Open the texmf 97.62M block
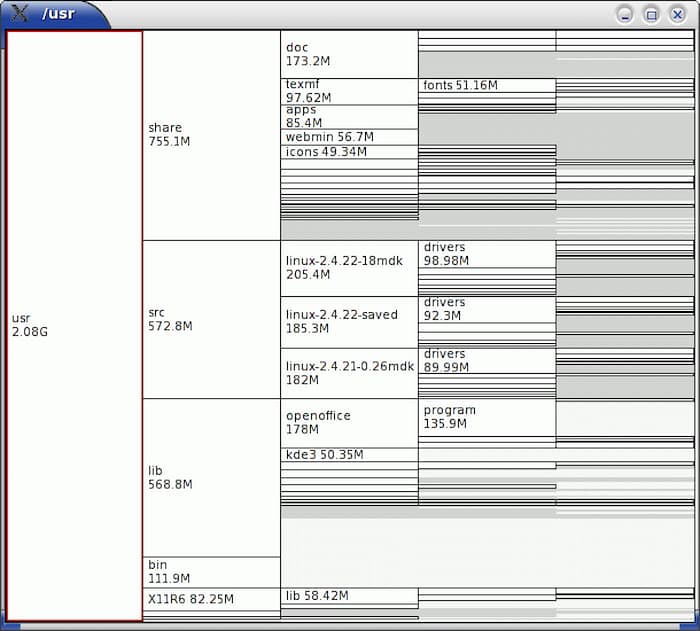Image resolution: width=700 pixels, height=631 pixels. point(350,92)
